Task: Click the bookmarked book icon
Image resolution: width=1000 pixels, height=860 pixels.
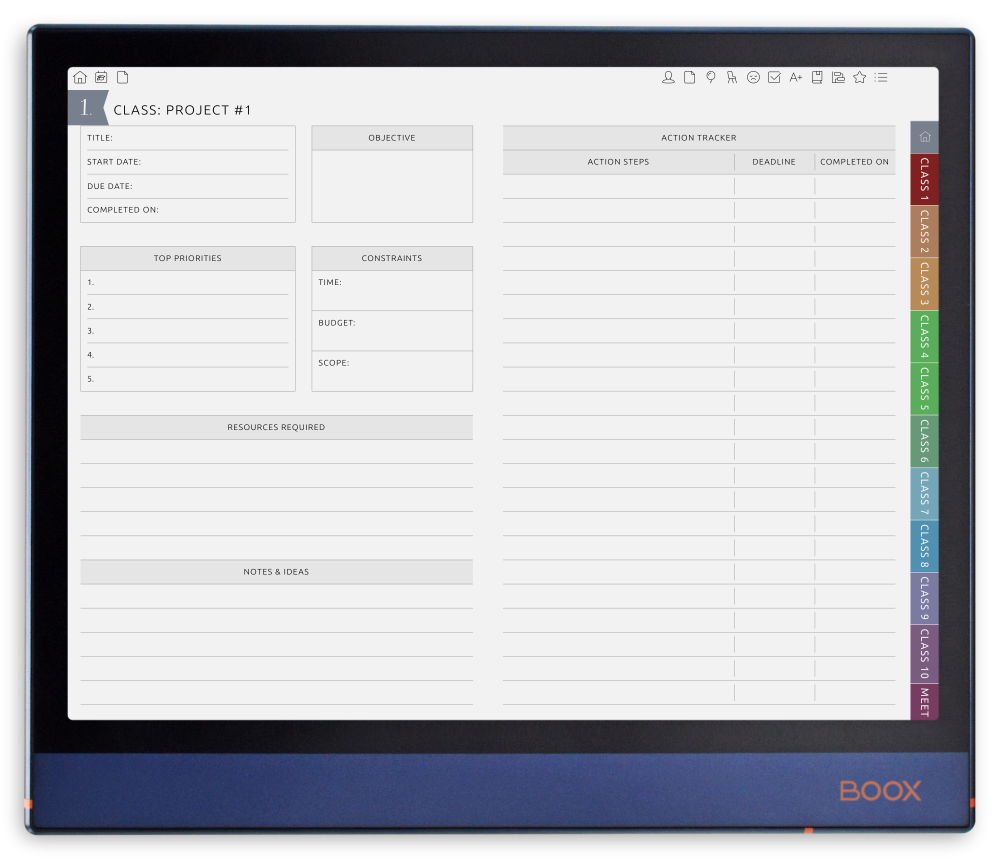Action: tap(817, 77)
